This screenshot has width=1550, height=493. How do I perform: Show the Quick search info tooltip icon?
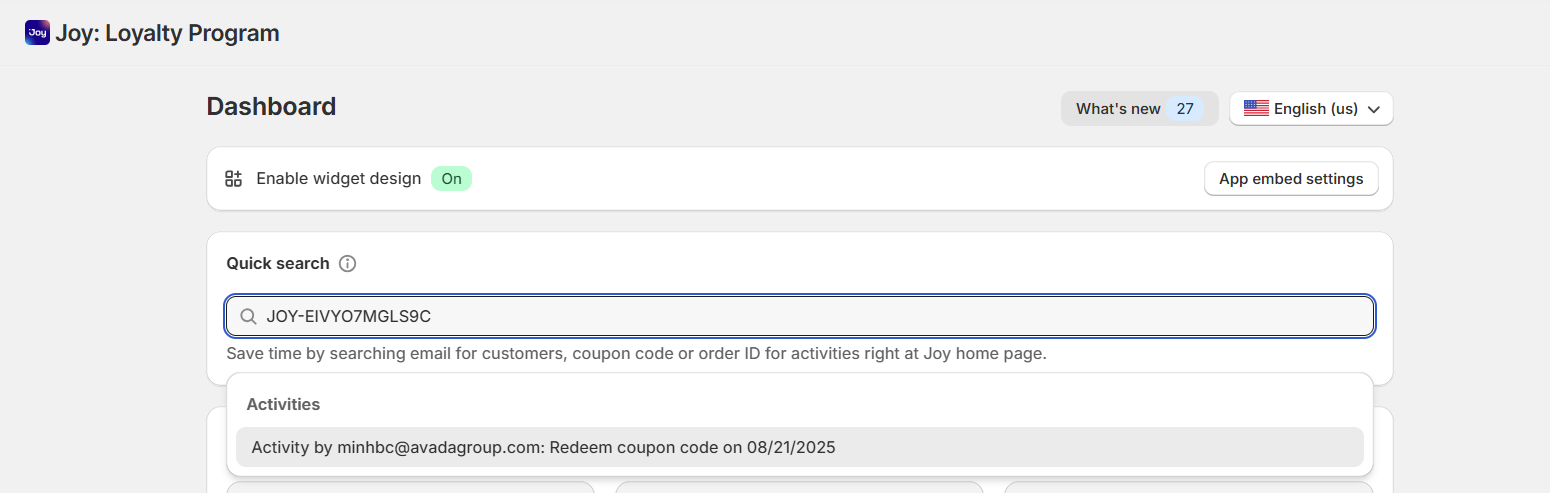tap(347, 264)
